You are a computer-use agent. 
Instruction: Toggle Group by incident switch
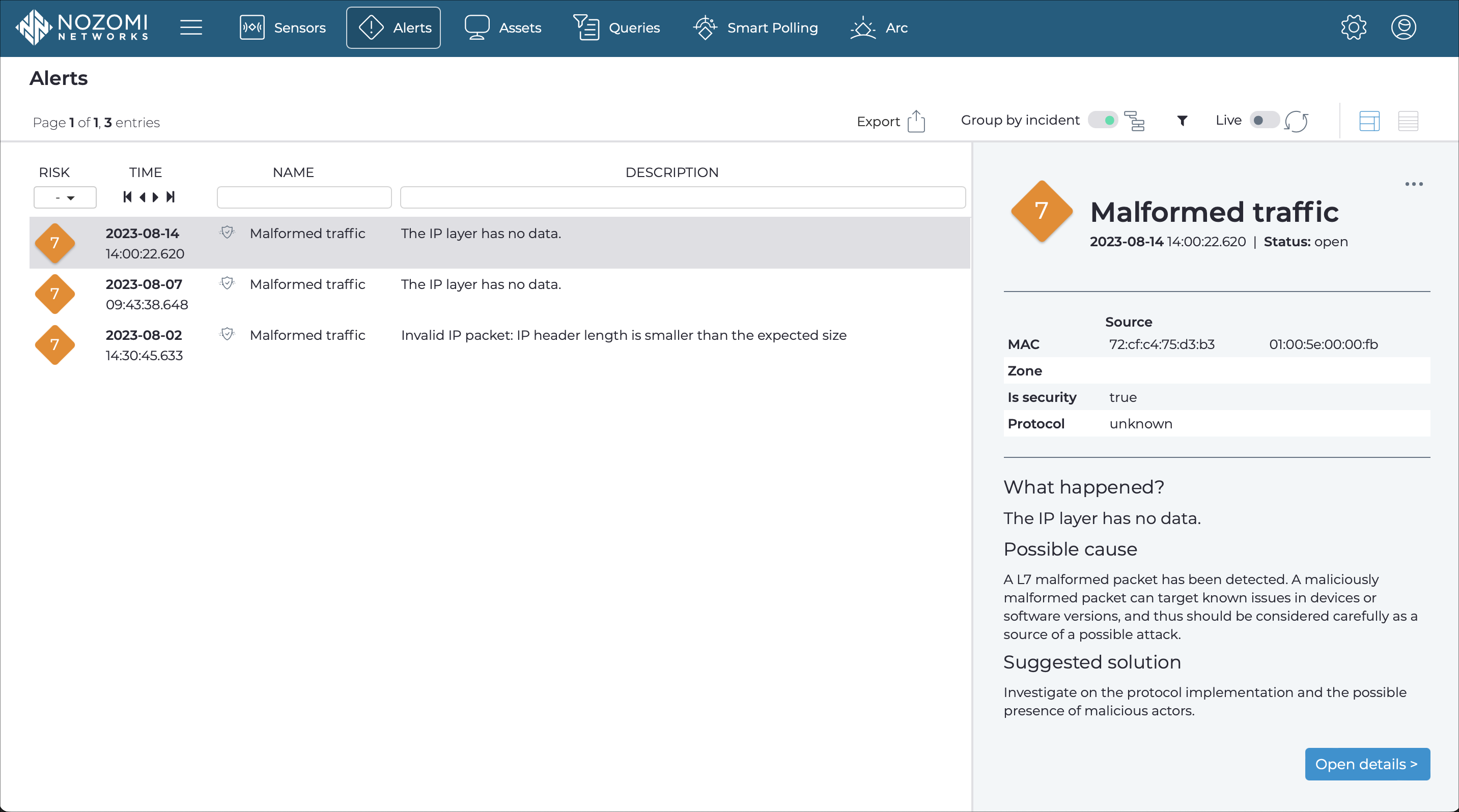[1102, 120]
